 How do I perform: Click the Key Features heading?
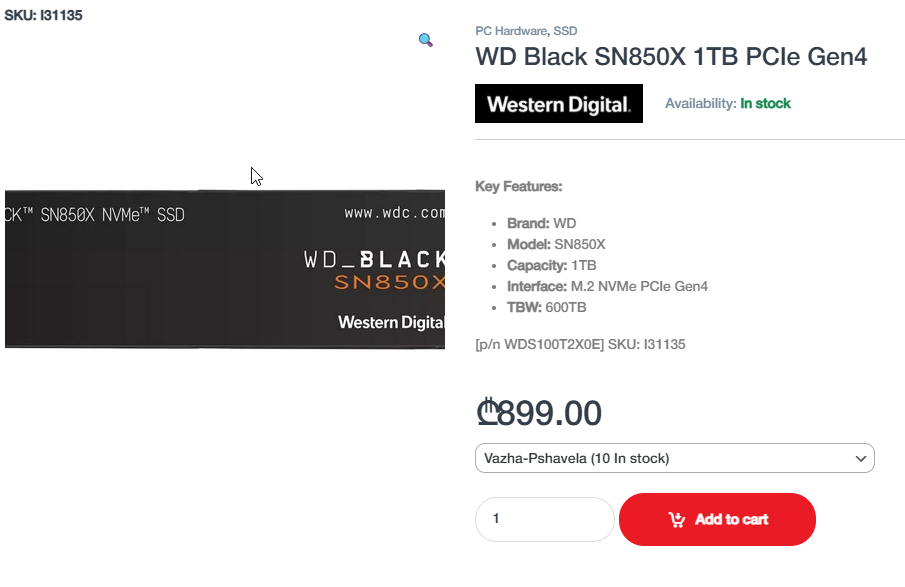(518, 186)
